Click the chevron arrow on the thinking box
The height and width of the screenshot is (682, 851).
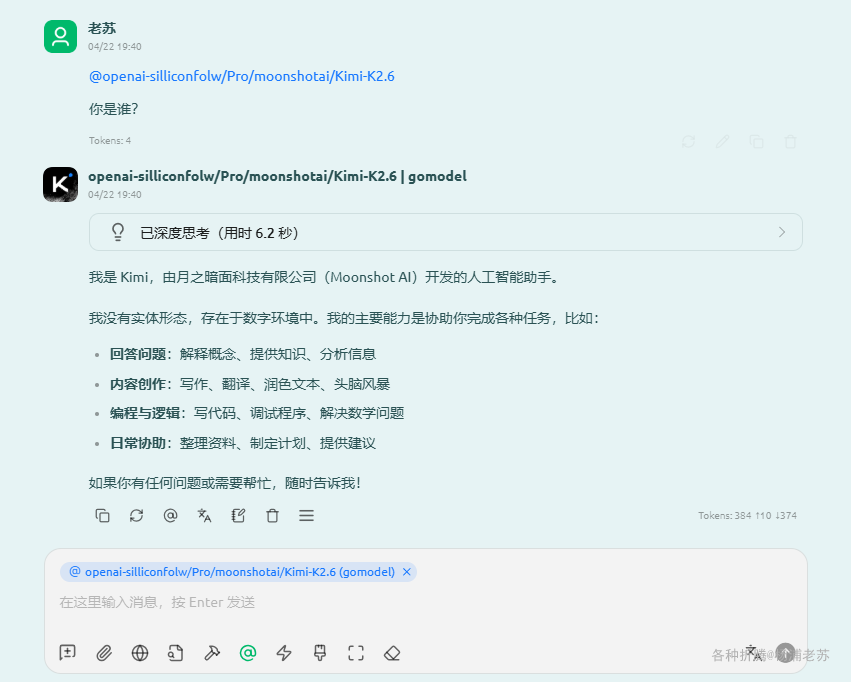(x=782, y=232)
